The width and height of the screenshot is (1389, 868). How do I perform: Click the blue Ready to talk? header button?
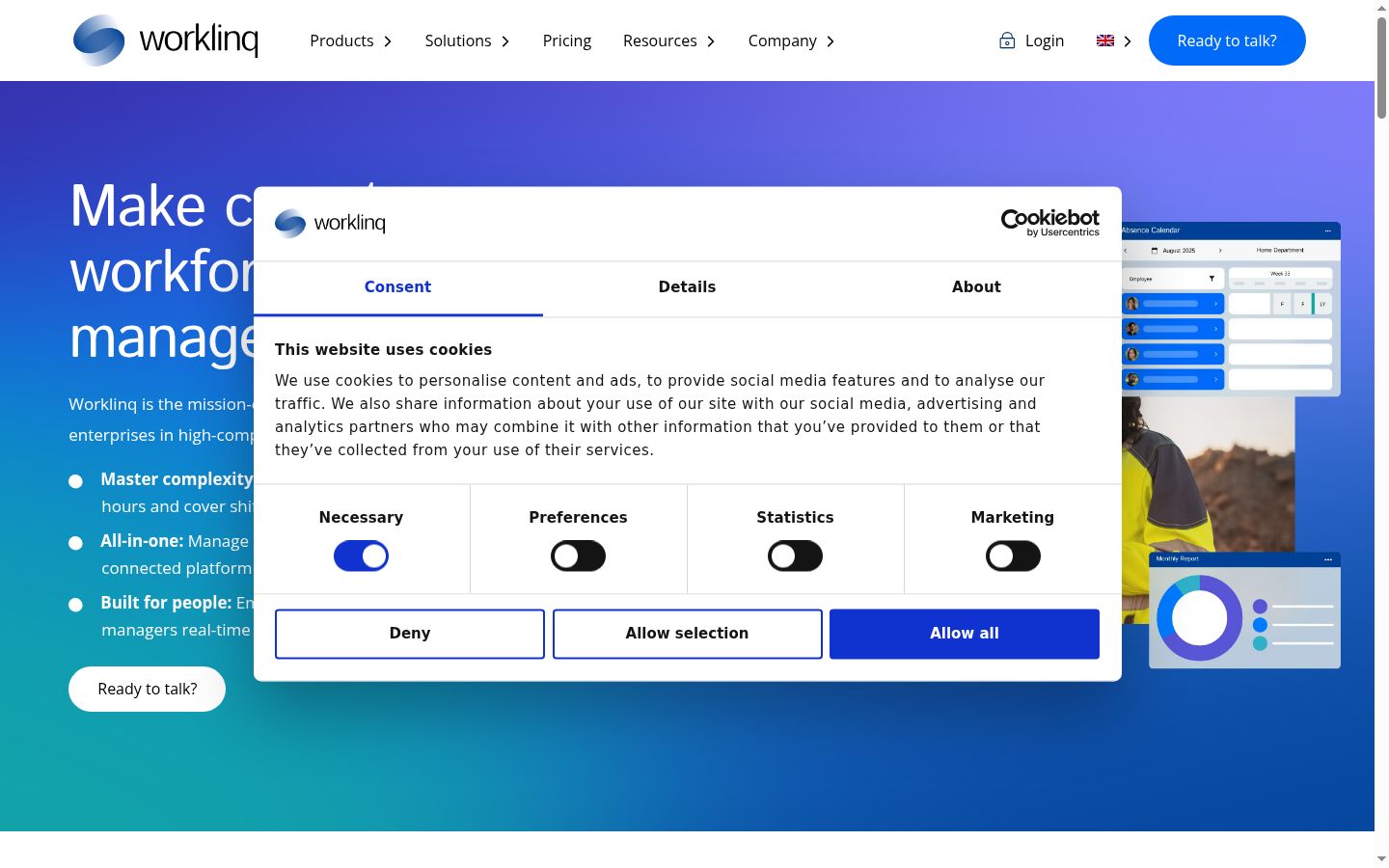[1227, 41]
